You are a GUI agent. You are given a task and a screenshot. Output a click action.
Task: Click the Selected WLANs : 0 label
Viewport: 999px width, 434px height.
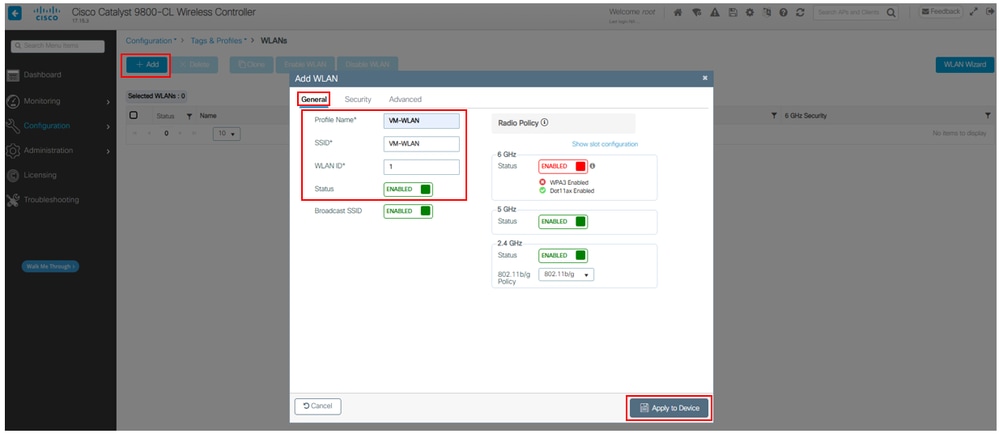[156, 96]
